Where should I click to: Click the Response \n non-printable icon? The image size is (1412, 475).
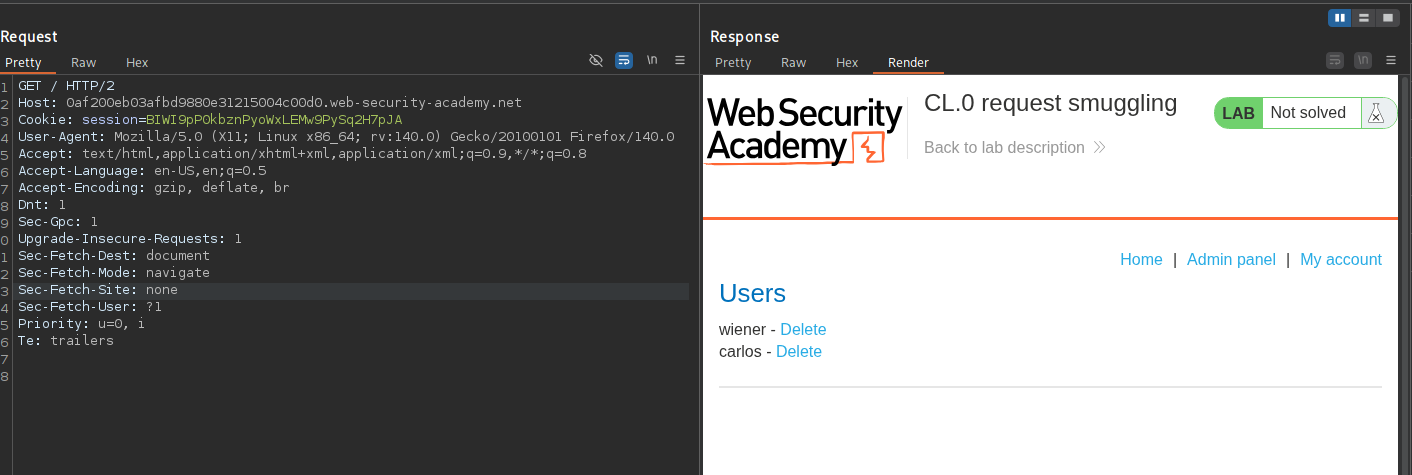point(1362,61)
